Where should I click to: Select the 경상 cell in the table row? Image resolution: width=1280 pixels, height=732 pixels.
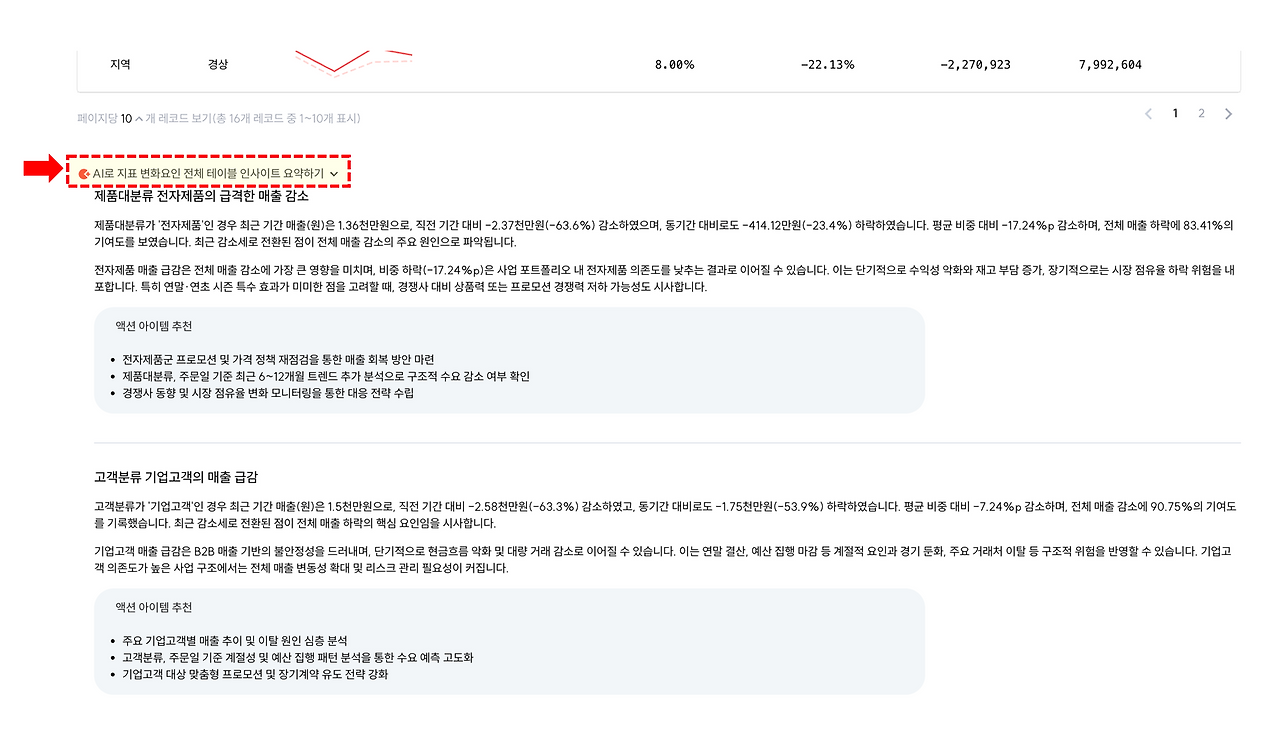(217, 65)
